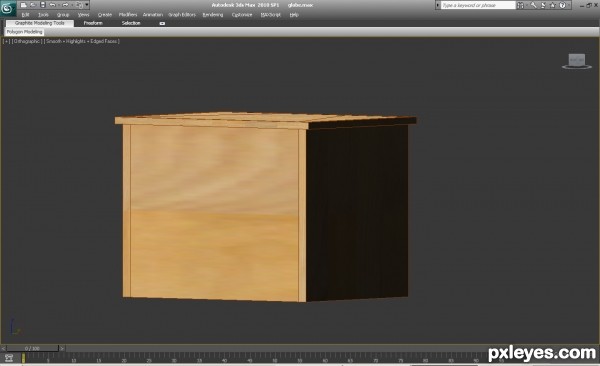Switch to the Selection ribbon tab
Screen dimensions: 600x366
click(131, 23)
